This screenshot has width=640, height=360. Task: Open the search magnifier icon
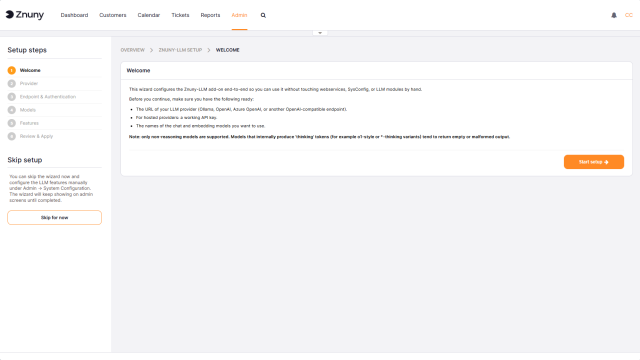coord(263,16)
